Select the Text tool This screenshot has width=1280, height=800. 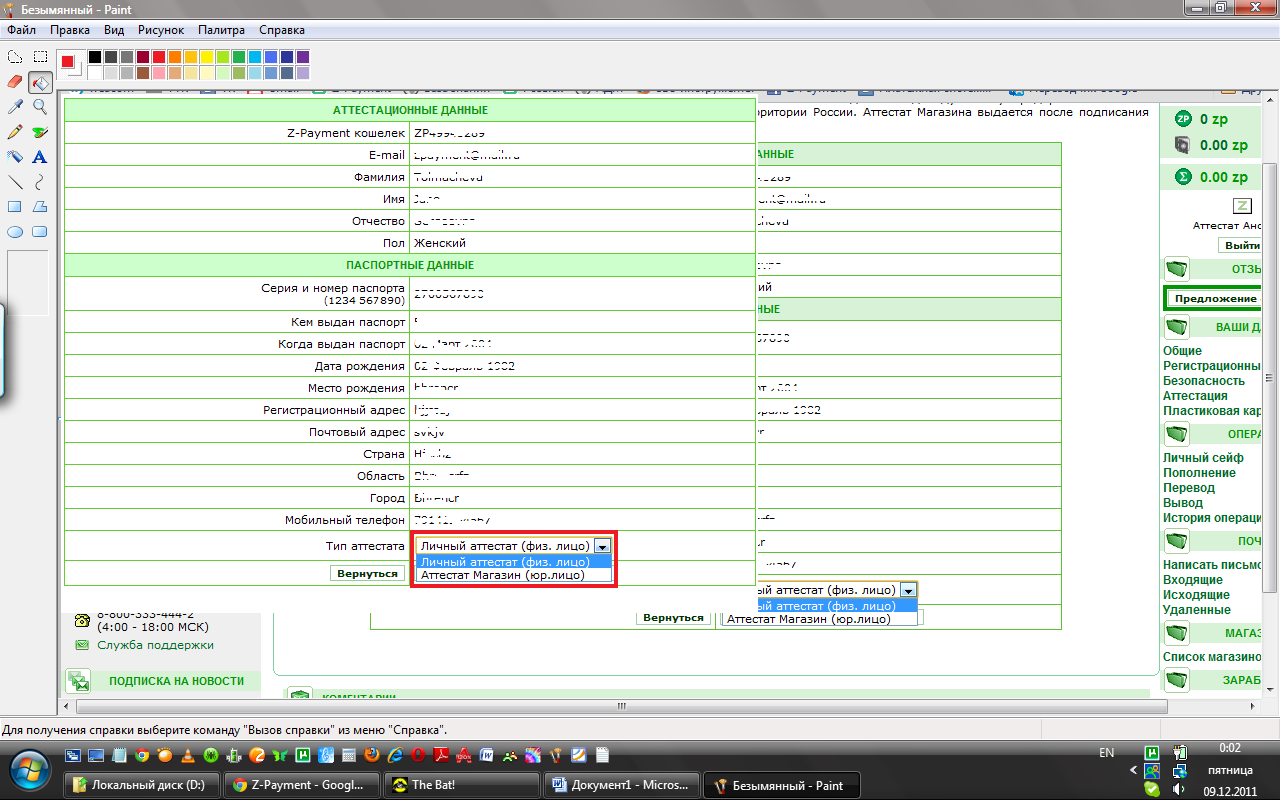[x=40, y=156]
